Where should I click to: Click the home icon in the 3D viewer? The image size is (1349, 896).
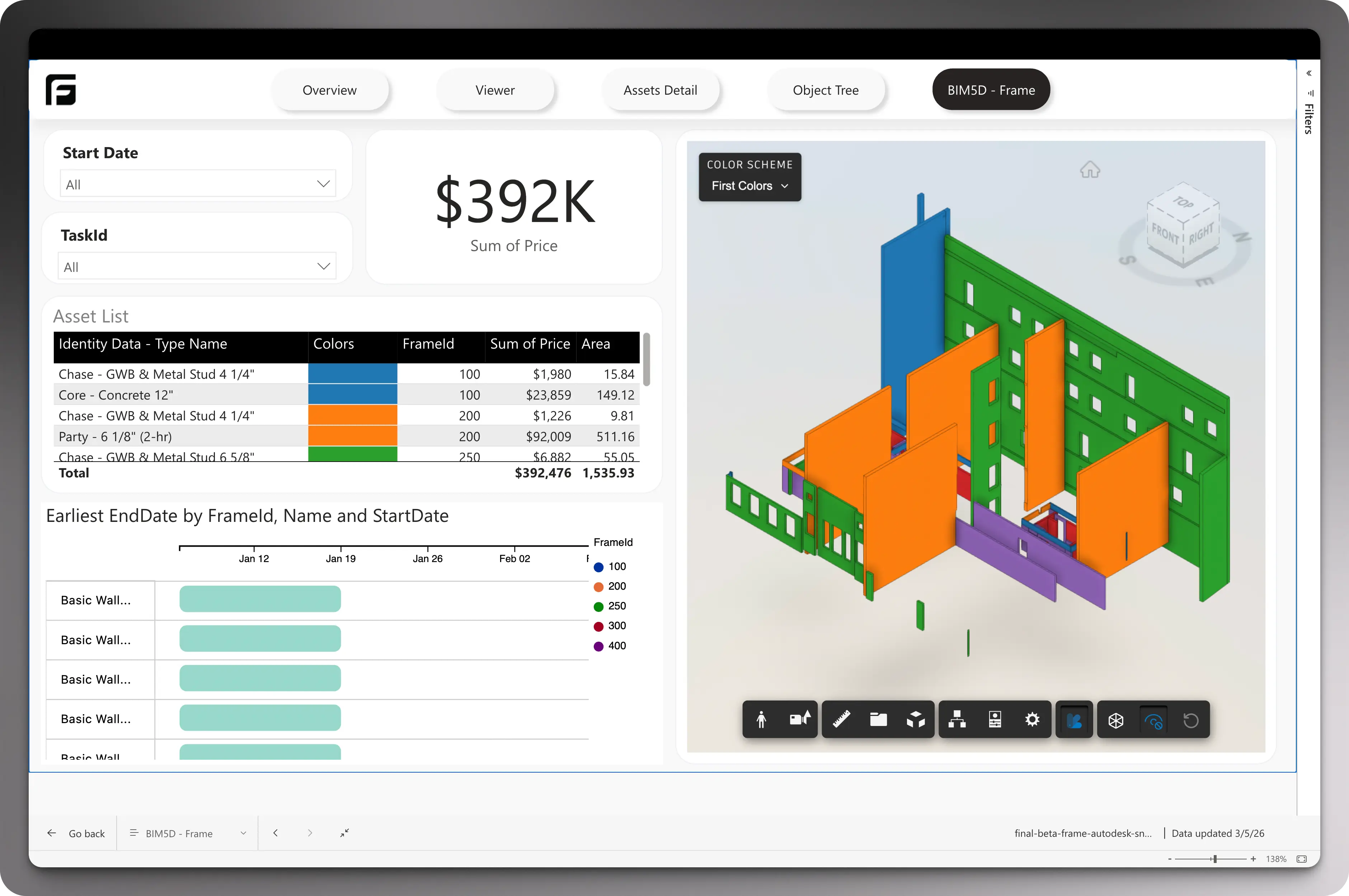pyautogui.click(x=1090, y=170)
